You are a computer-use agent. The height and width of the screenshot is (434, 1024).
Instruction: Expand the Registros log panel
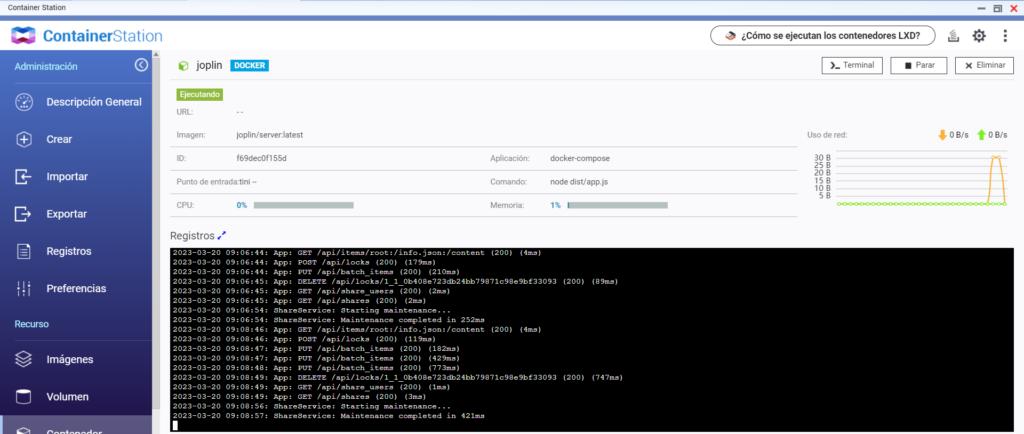pyautogui.click(x=222, y=235)
